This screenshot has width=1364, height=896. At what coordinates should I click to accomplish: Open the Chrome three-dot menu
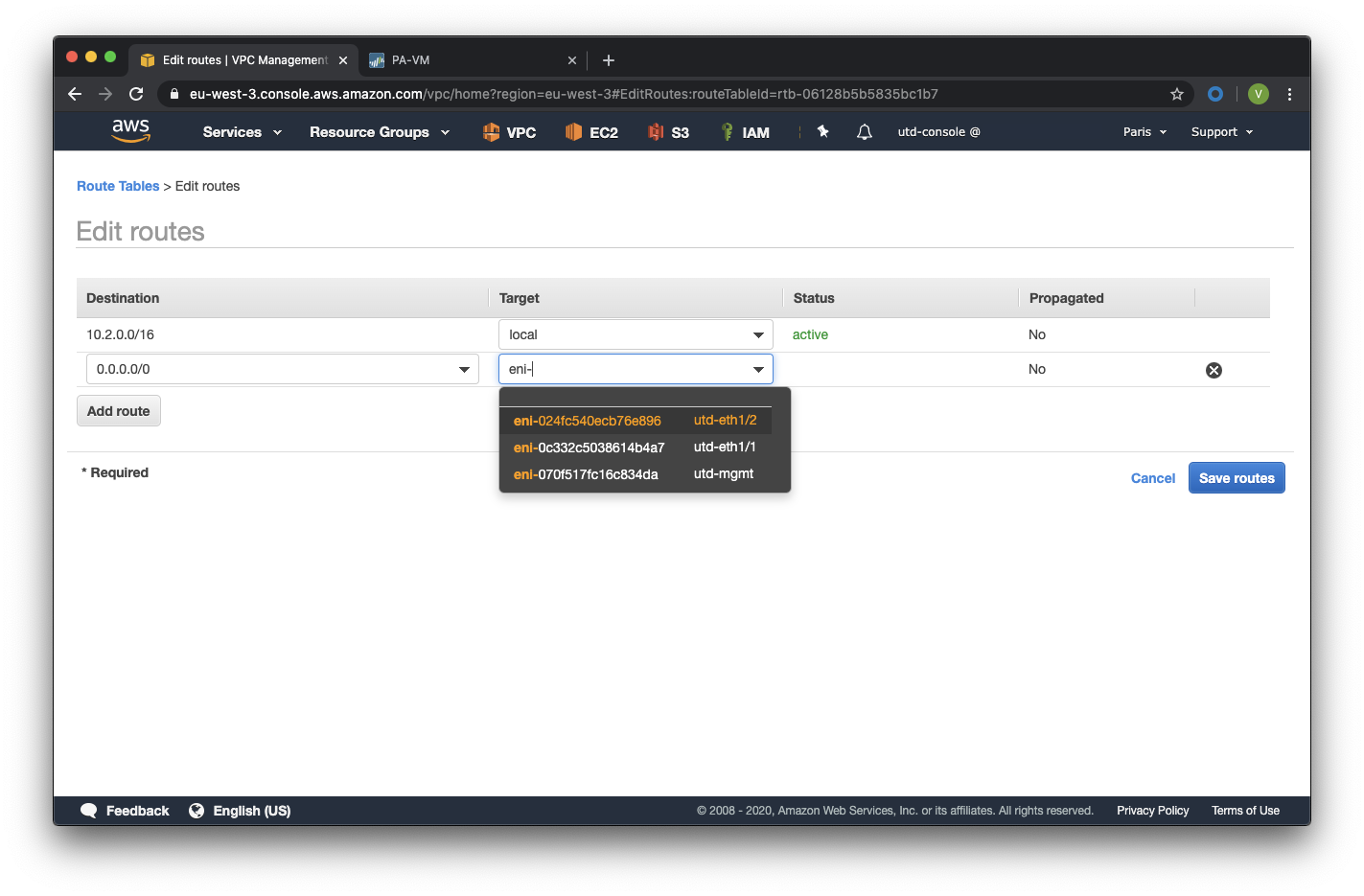point(1289,94)
